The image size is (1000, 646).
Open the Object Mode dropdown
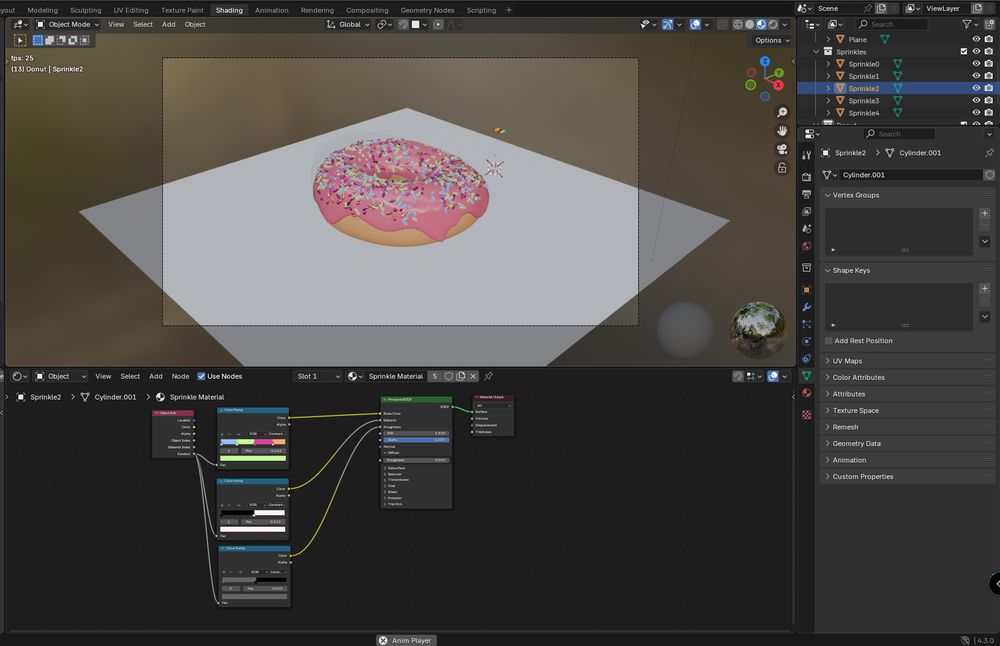(68, 24)
